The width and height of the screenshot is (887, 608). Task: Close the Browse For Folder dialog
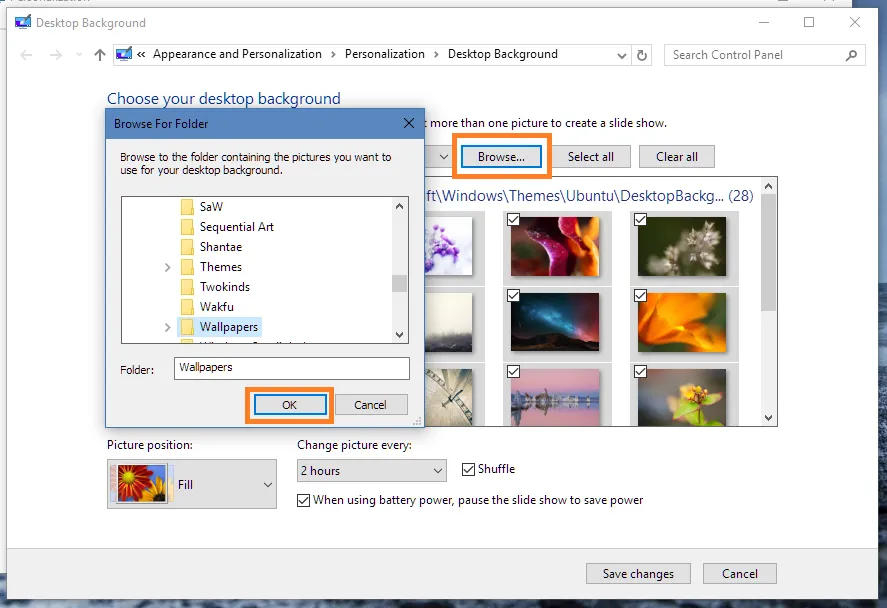click(409, 123)
